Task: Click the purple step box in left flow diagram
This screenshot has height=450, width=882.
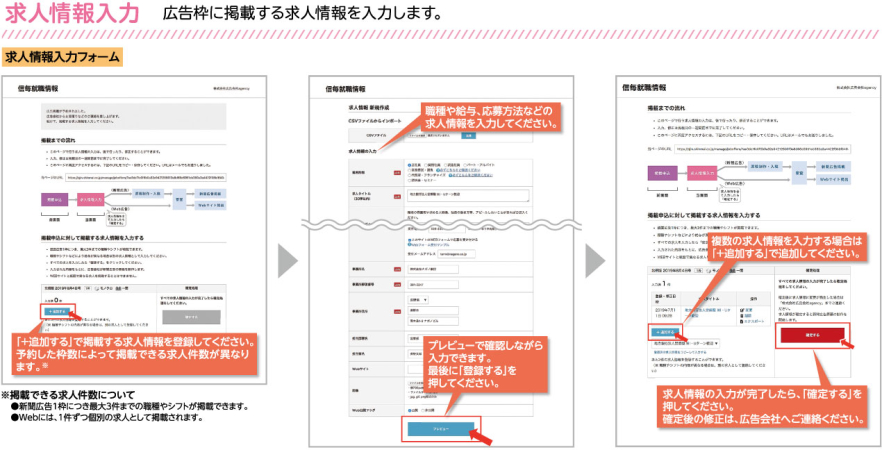Action: [54, 199]
